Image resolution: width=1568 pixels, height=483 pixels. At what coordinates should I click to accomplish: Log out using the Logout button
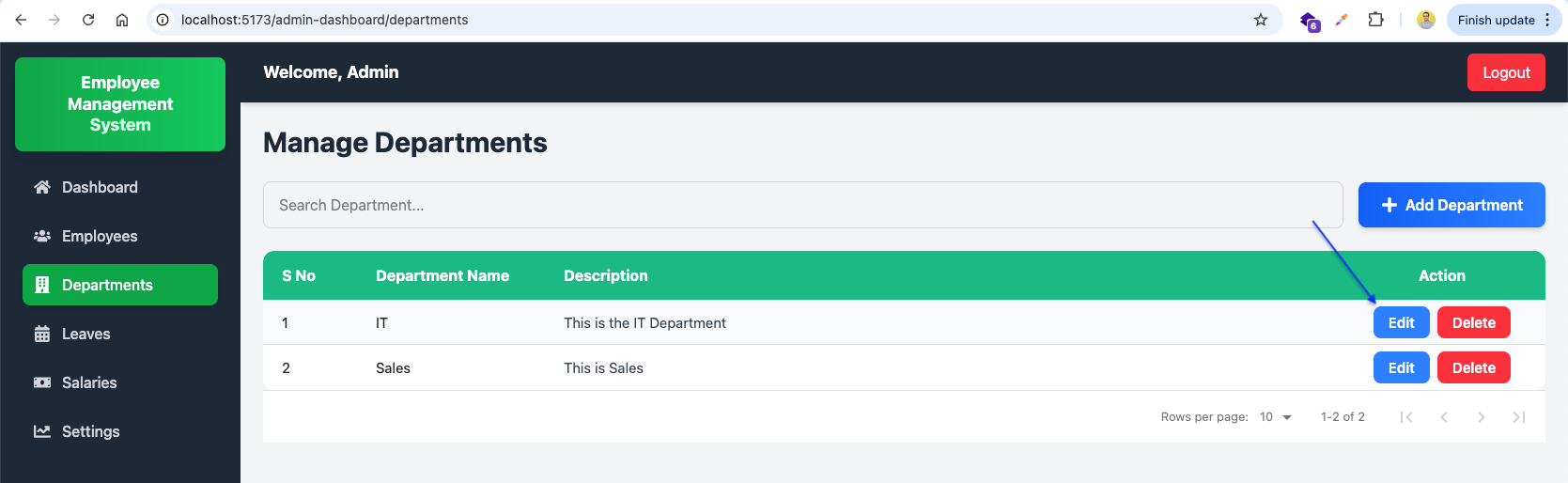(1506, 72)
